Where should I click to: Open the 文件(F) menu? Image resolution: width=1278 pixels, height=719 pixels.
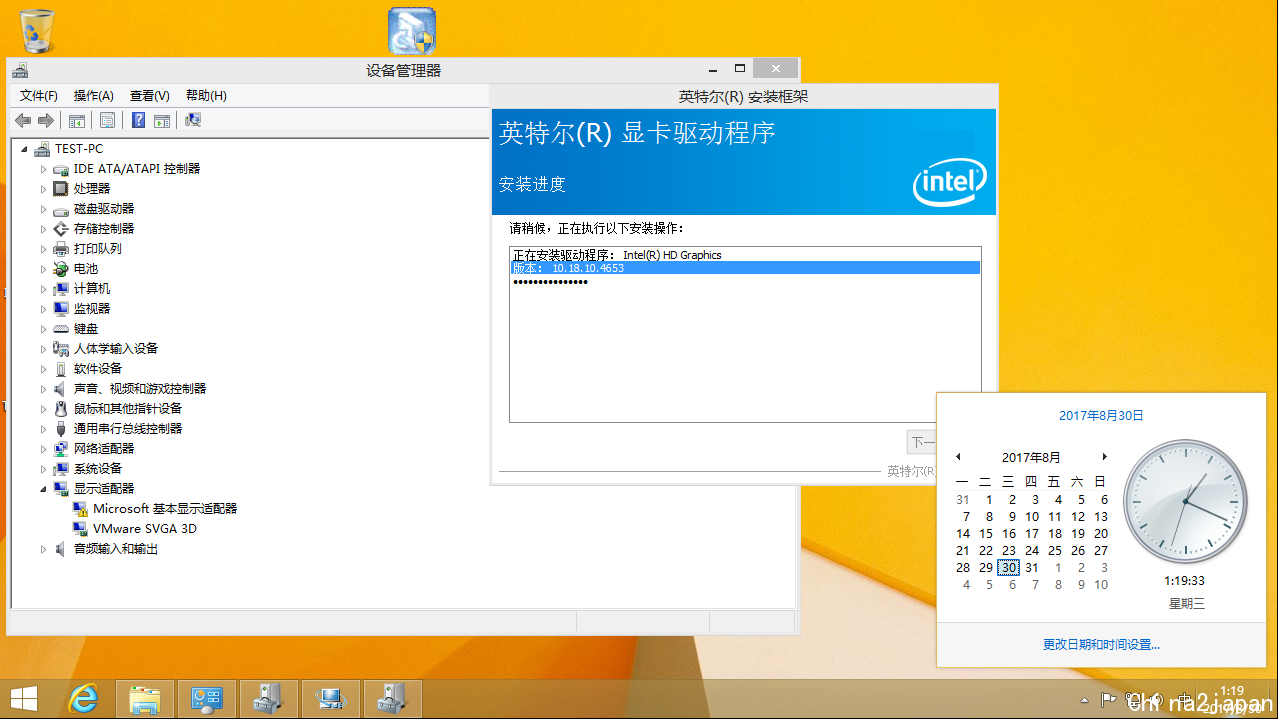pyautogui.click(x=39, y=96)
